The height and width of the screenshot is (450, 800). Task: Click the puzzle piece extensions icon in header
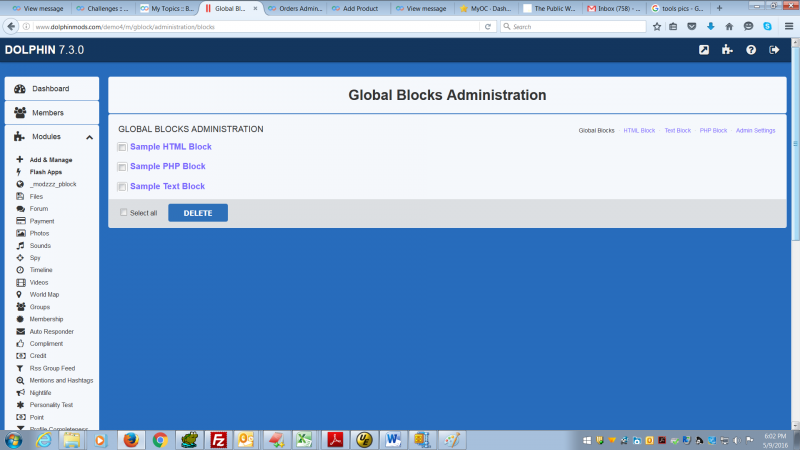[x=727, y=50]
